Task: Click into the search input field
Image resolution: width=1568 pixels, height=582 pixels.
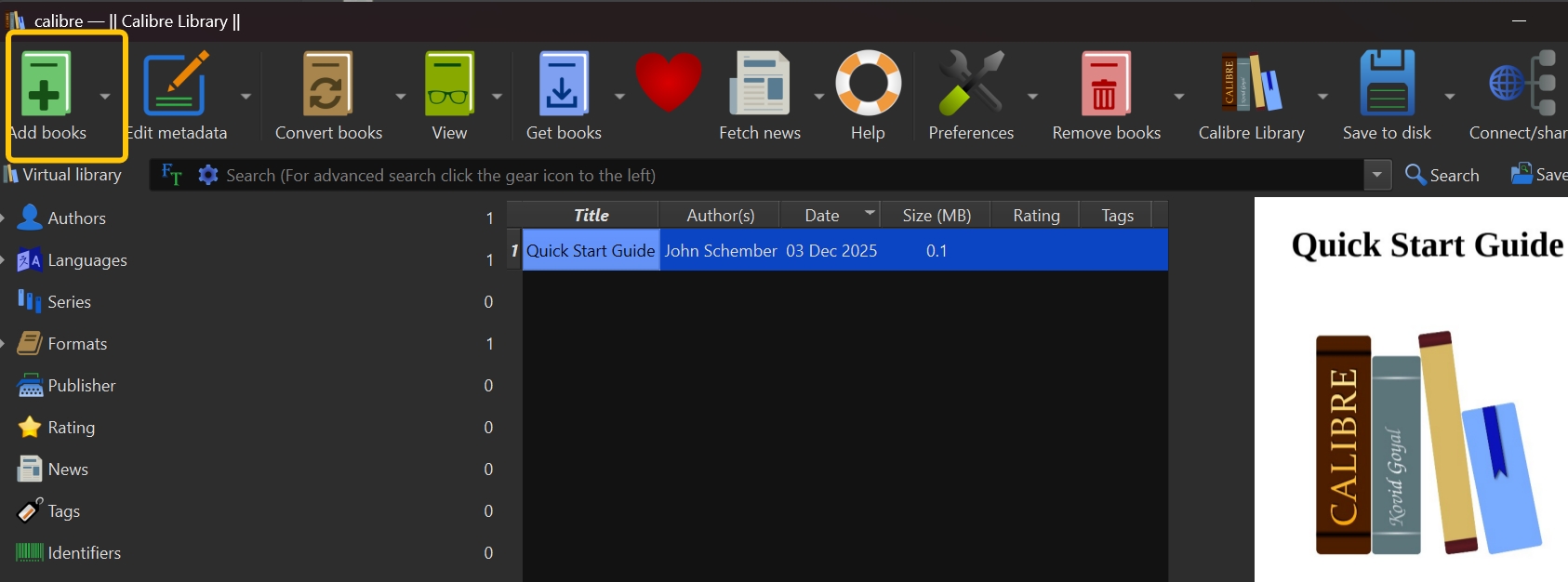Action: click(791, 175)
